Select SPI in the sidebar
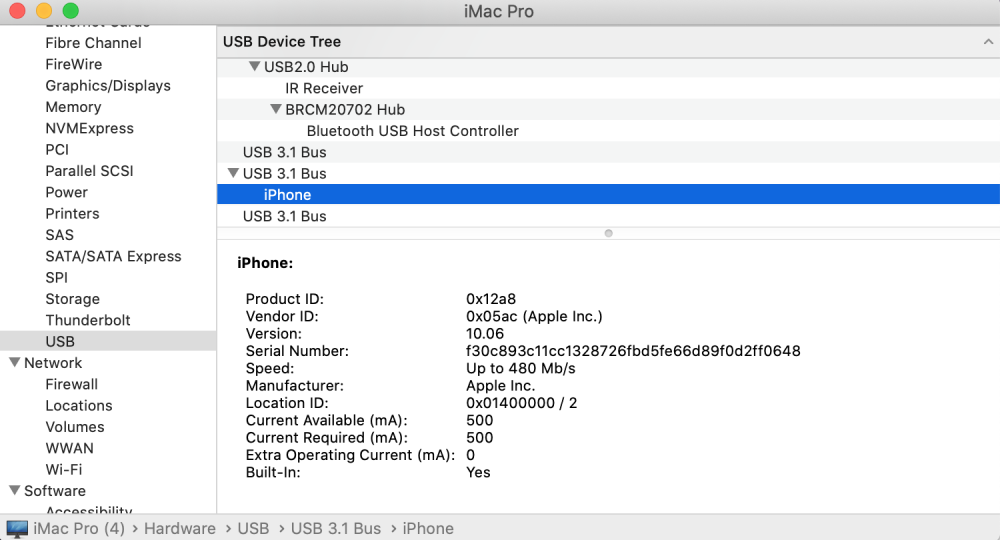This screenshot has height=540, width=1000. click(56, 278)
